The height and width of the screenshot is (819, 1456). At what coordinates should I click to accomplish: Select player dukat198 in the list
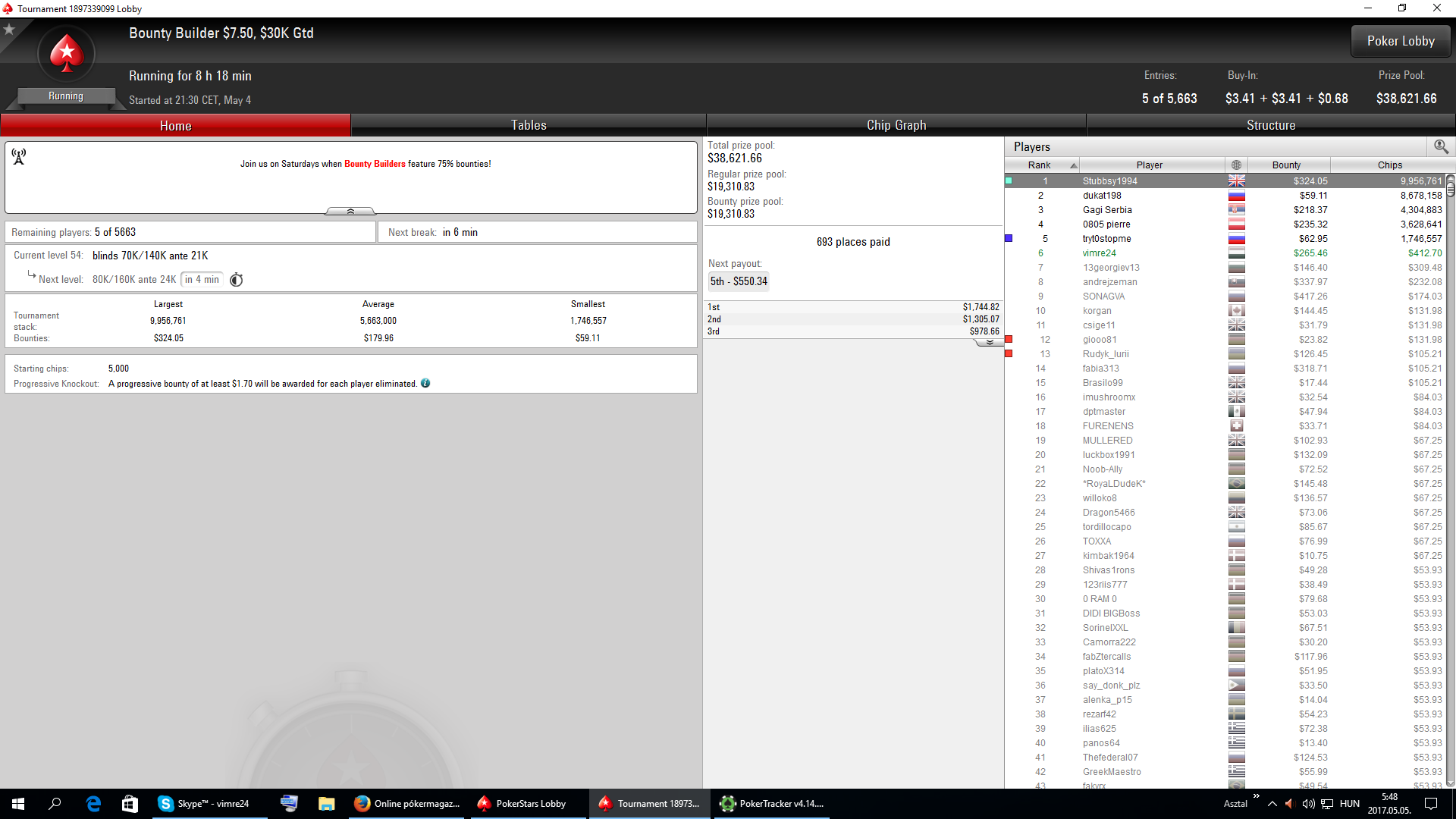[1225, 196]
